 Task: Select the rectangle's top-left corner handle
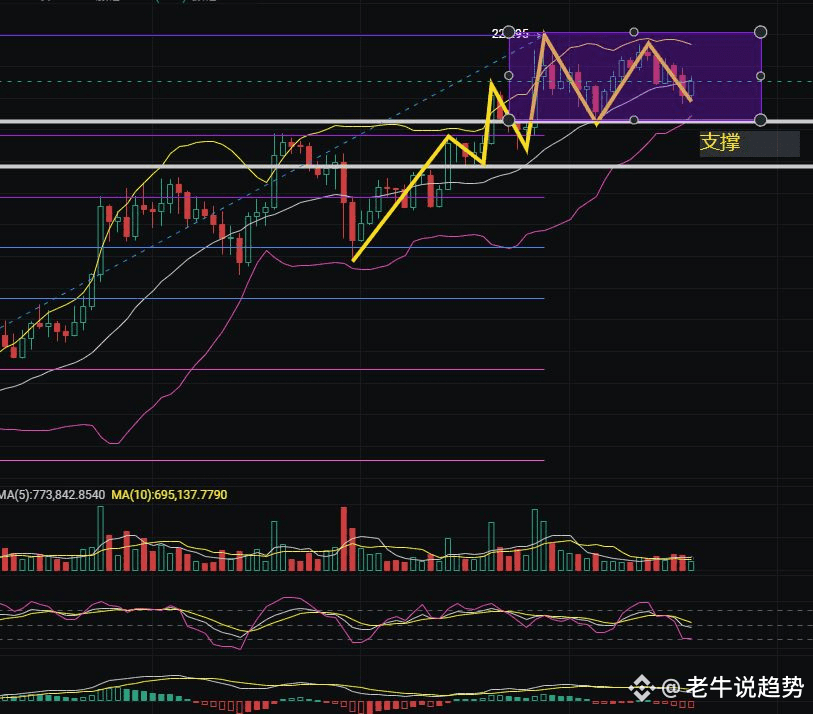point(509,32)
